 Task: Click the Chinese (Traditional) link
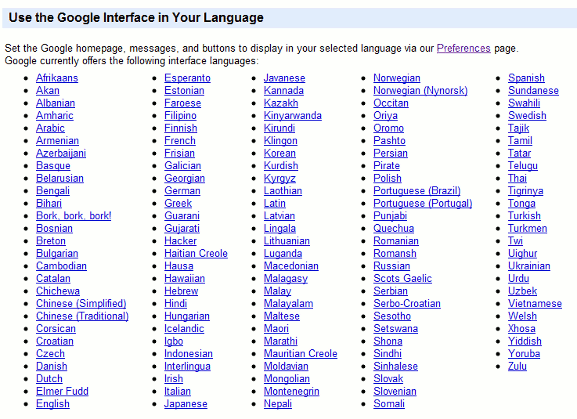(82, 316)
